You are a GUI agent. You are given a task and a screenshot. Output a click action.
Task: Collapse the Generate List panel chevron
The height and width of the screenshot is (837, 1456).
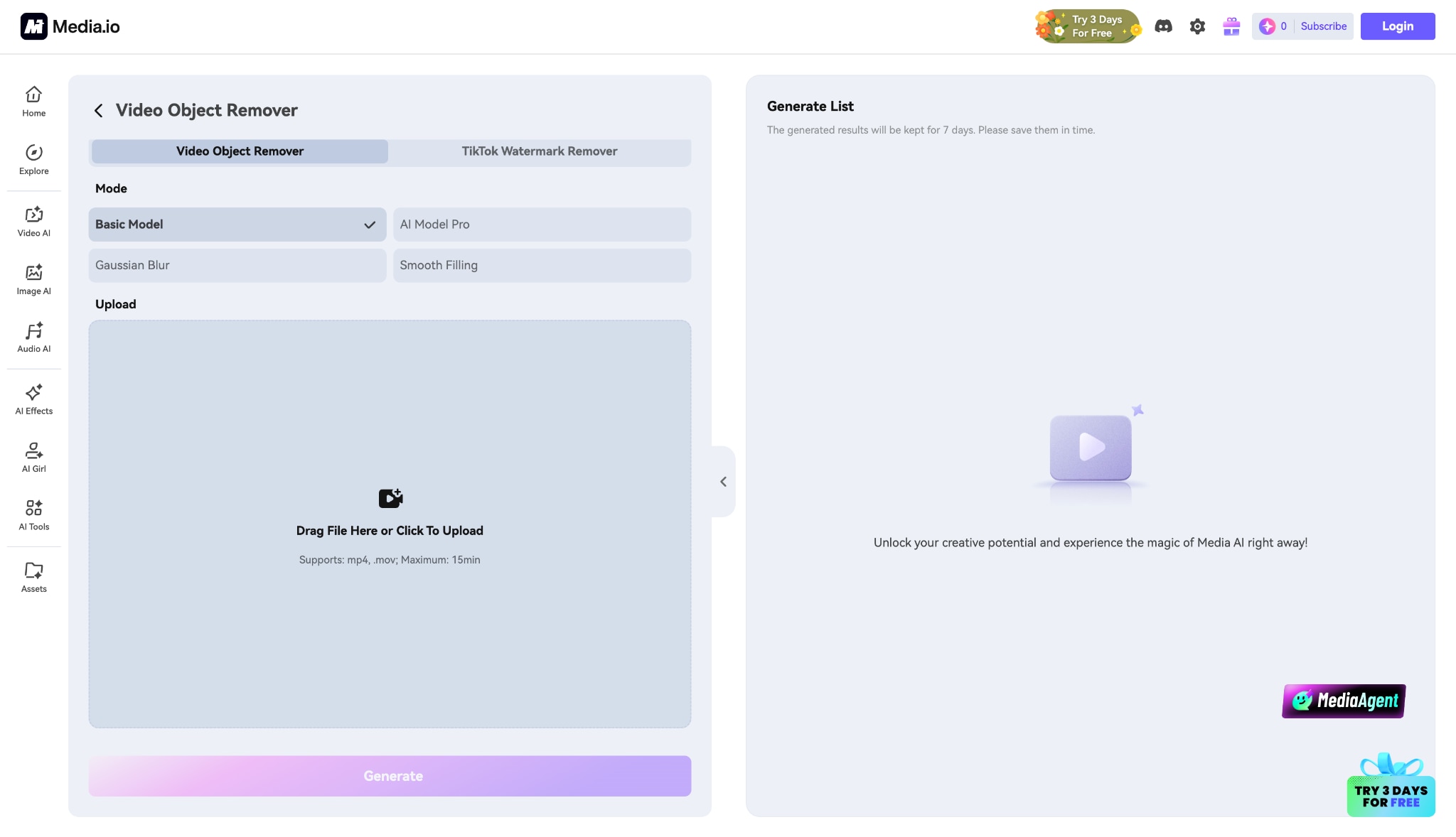click(723, 482)
